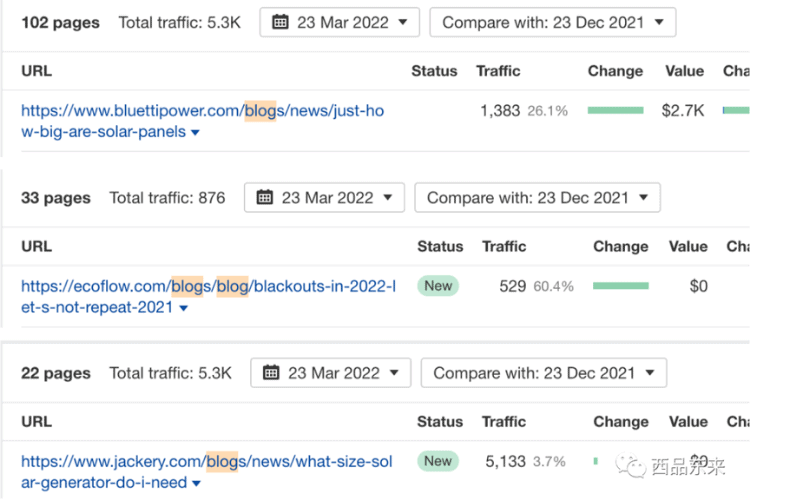Click the New status badge for ecoflow row

click(x=438, y=286)
